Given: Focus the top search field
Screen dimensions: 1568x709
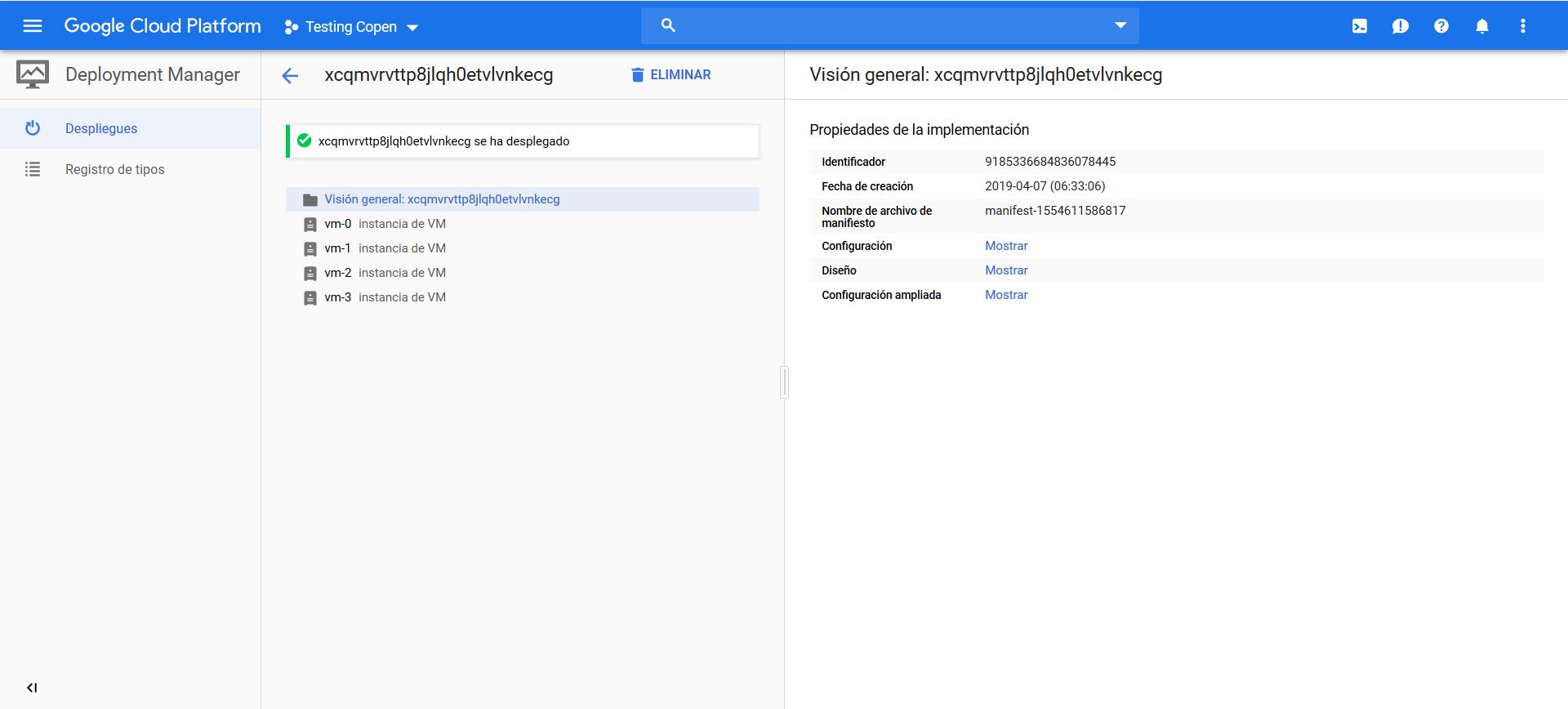Looking at the screenshot, I should (x=889, y=25).
